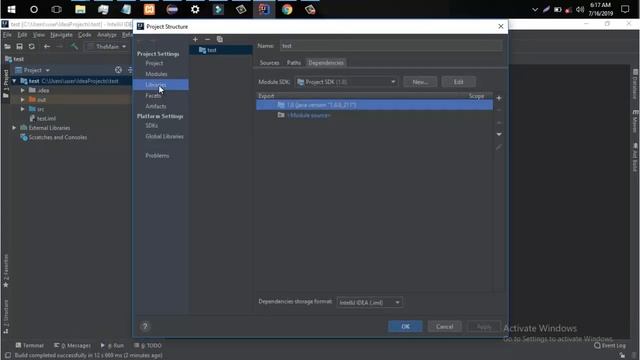Open Module SDK dropdown
Viewport: 640px width, 360px height.
tap(347, 82)
